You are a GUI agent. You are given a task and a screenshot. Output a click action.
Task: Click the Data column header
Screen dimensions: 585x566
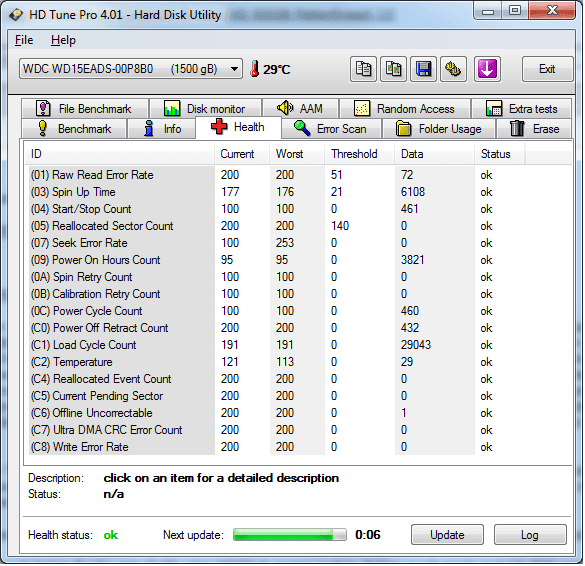[x=435, y=154]
